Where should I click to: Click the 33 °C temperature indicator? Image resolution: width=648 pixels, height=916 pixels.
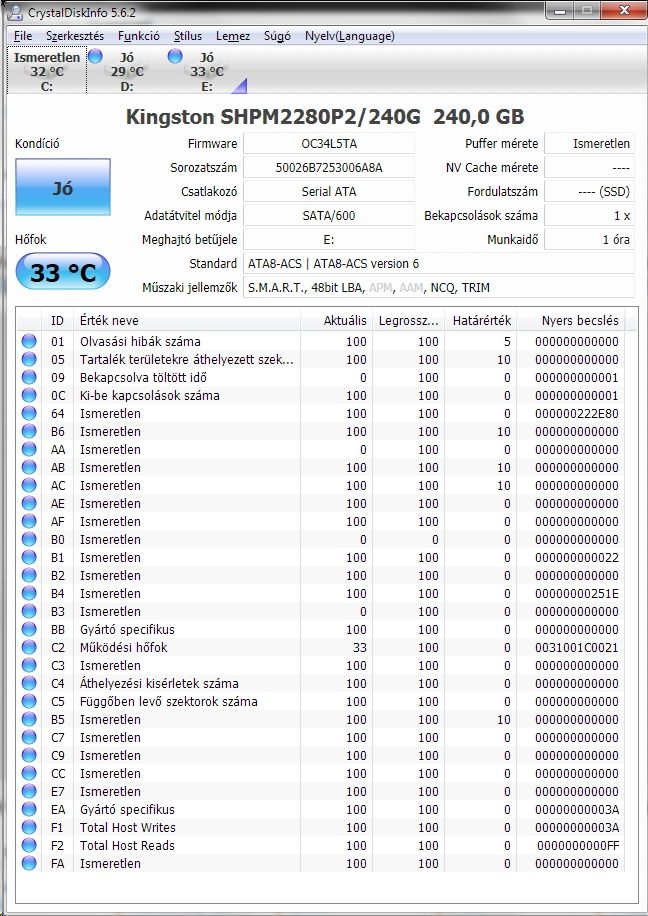[x=63, y=272]
